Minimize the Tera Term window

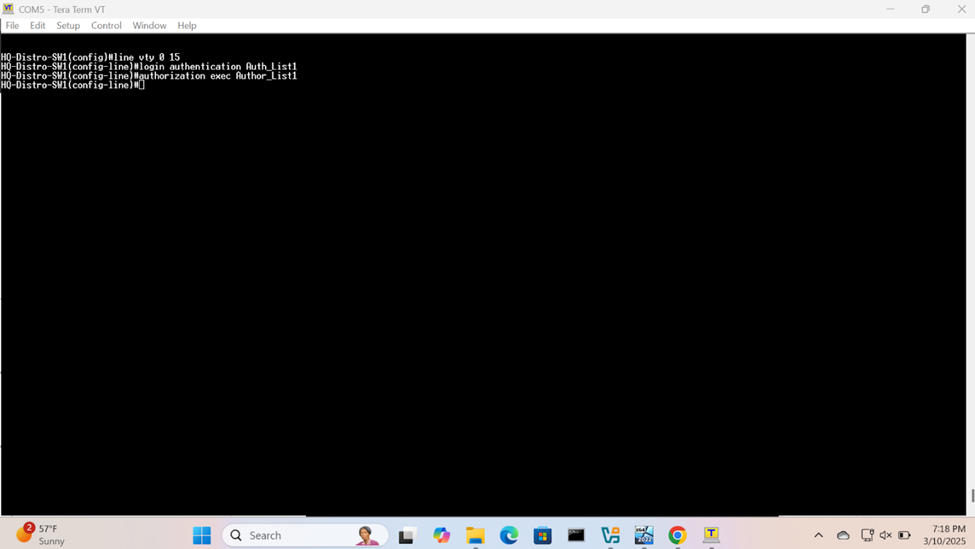890,9
